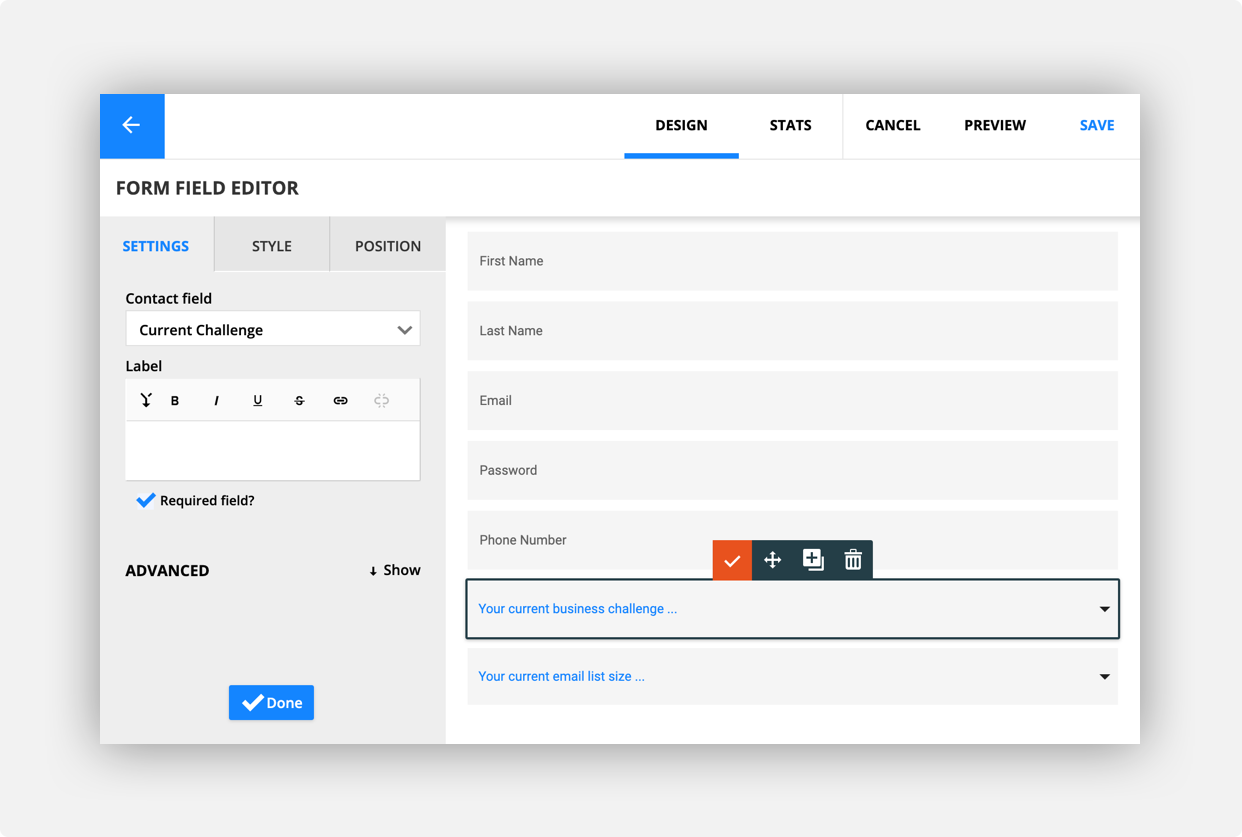Click the blue back arrow at top left

[x=131, y=124]
